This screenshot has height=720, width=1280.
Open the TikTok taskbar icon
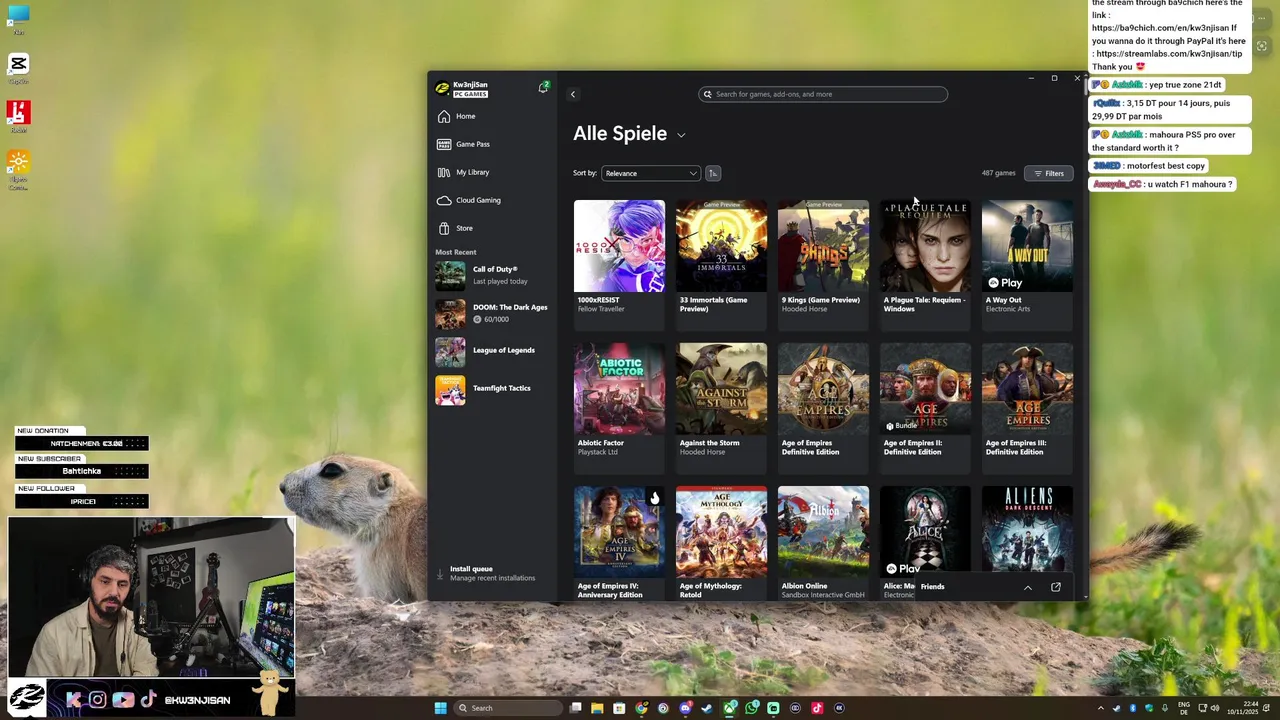pos(817,708)
